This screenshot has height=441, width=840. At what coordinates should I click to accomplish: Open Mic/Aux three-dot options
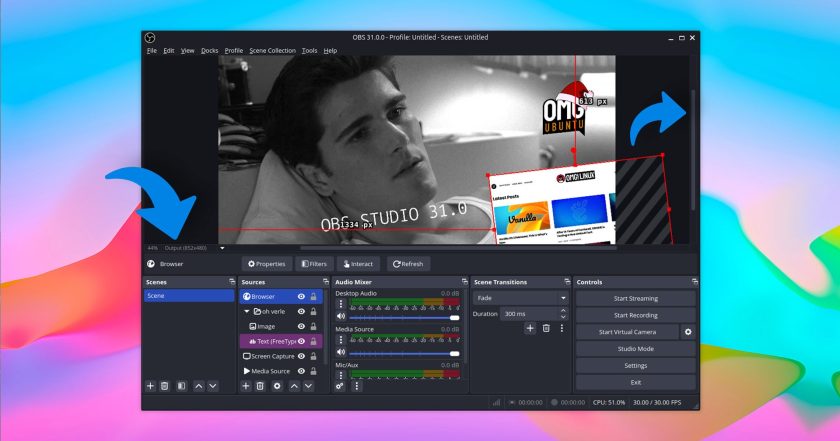pos(341,375)
